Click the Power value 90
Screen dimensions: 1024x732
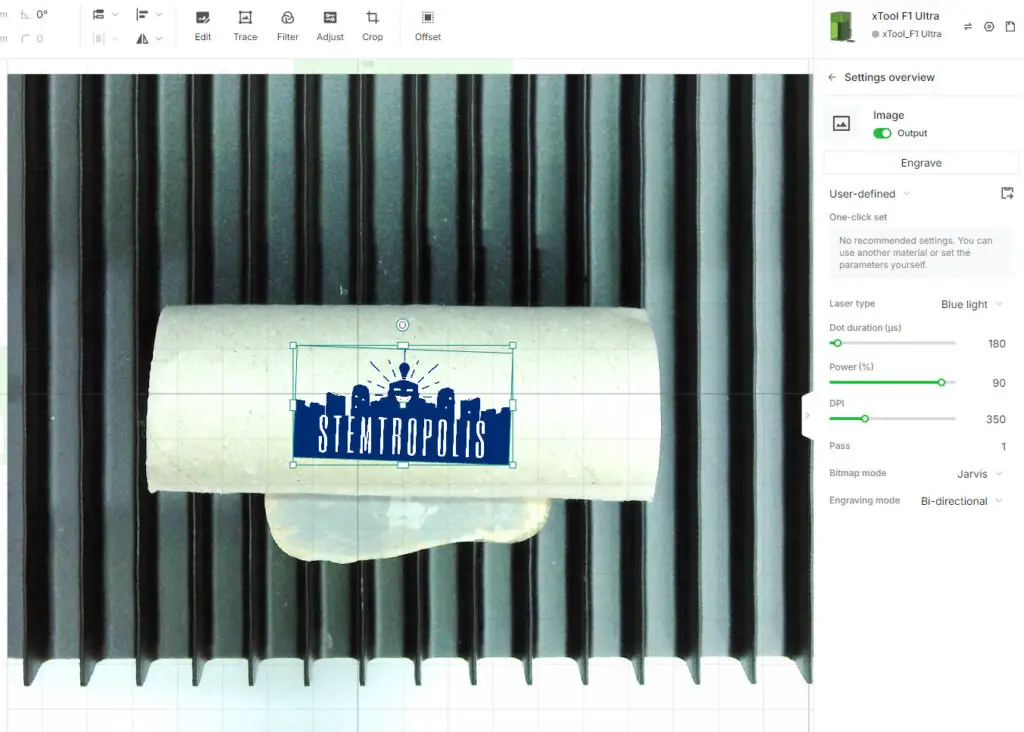pos(999,383)
